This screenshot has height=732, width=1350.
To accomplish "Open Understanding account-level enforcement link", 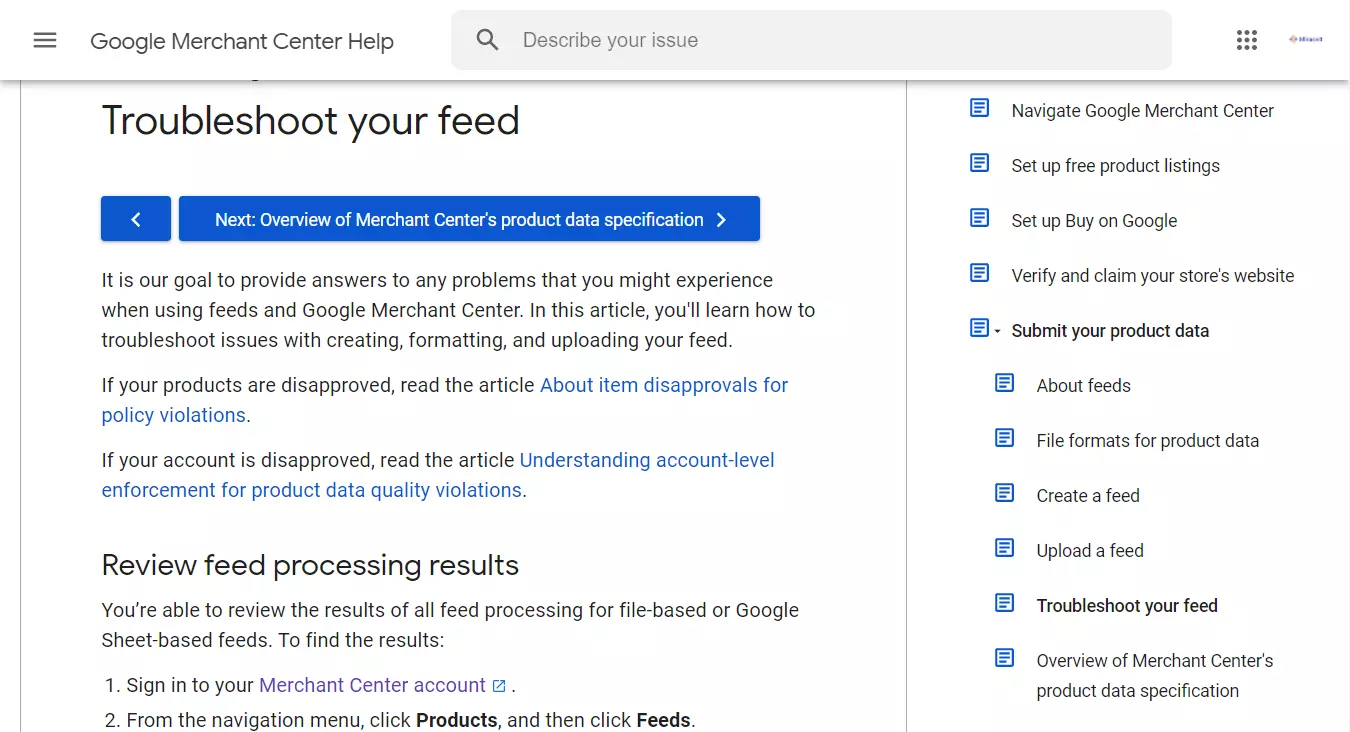I will pos(438,475).
